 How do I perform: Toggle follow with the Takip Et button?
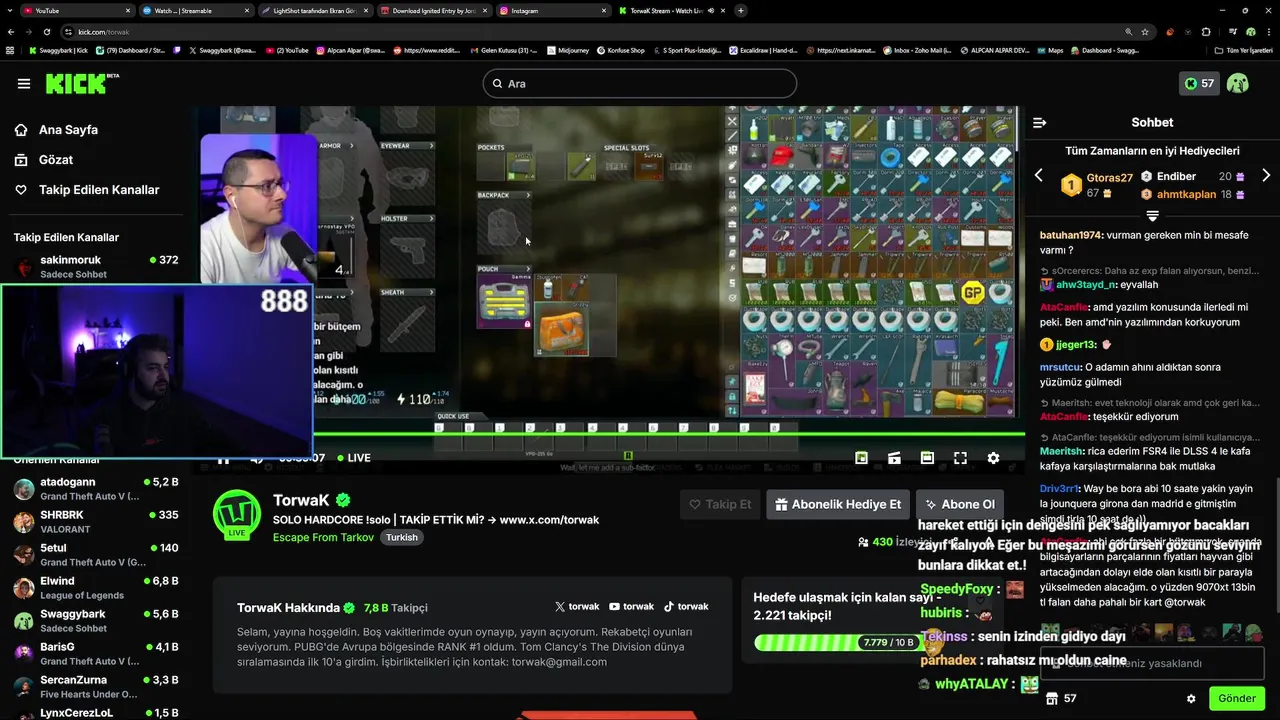[719, 504]
